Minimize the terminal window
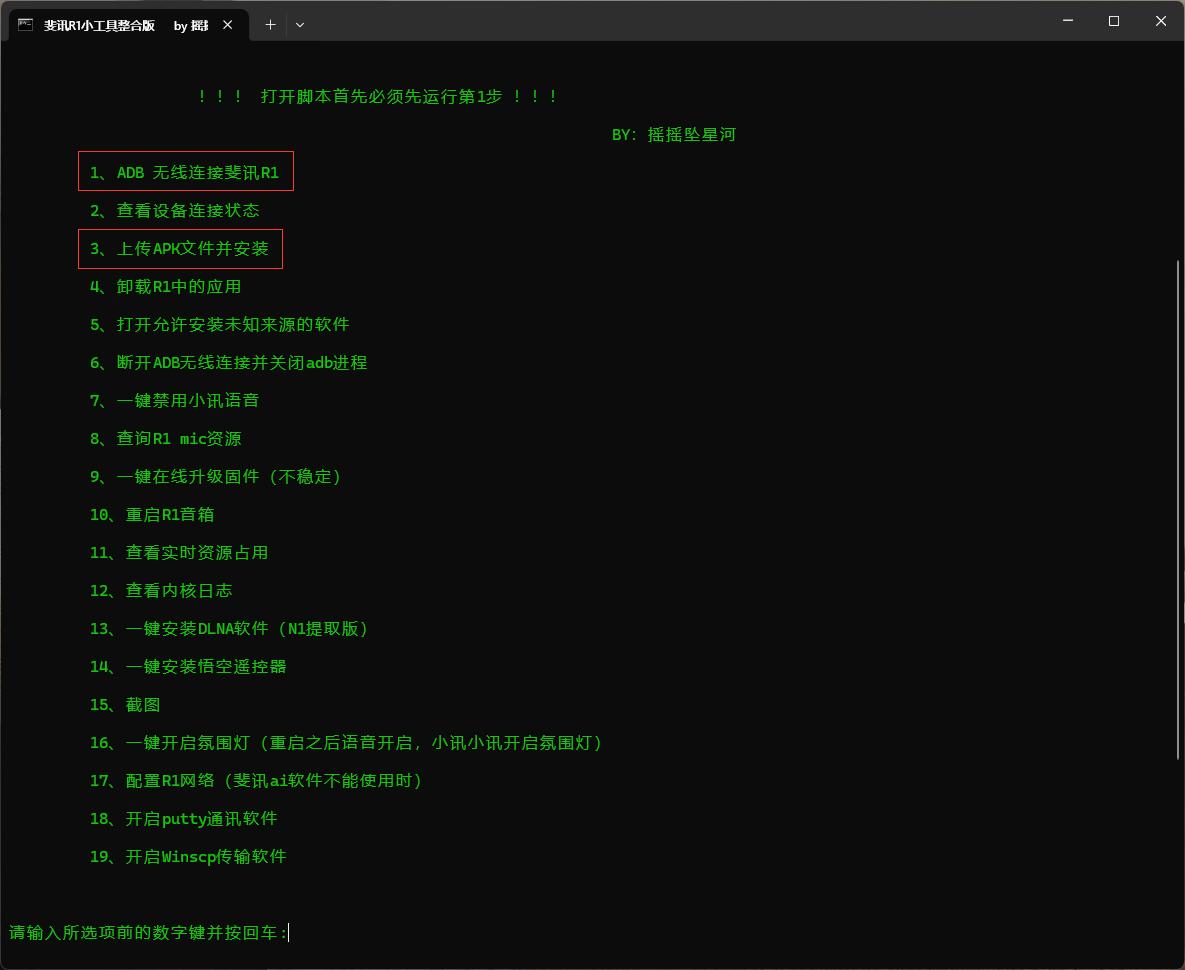This screenshot has width=1185, height=970. 1068,21
